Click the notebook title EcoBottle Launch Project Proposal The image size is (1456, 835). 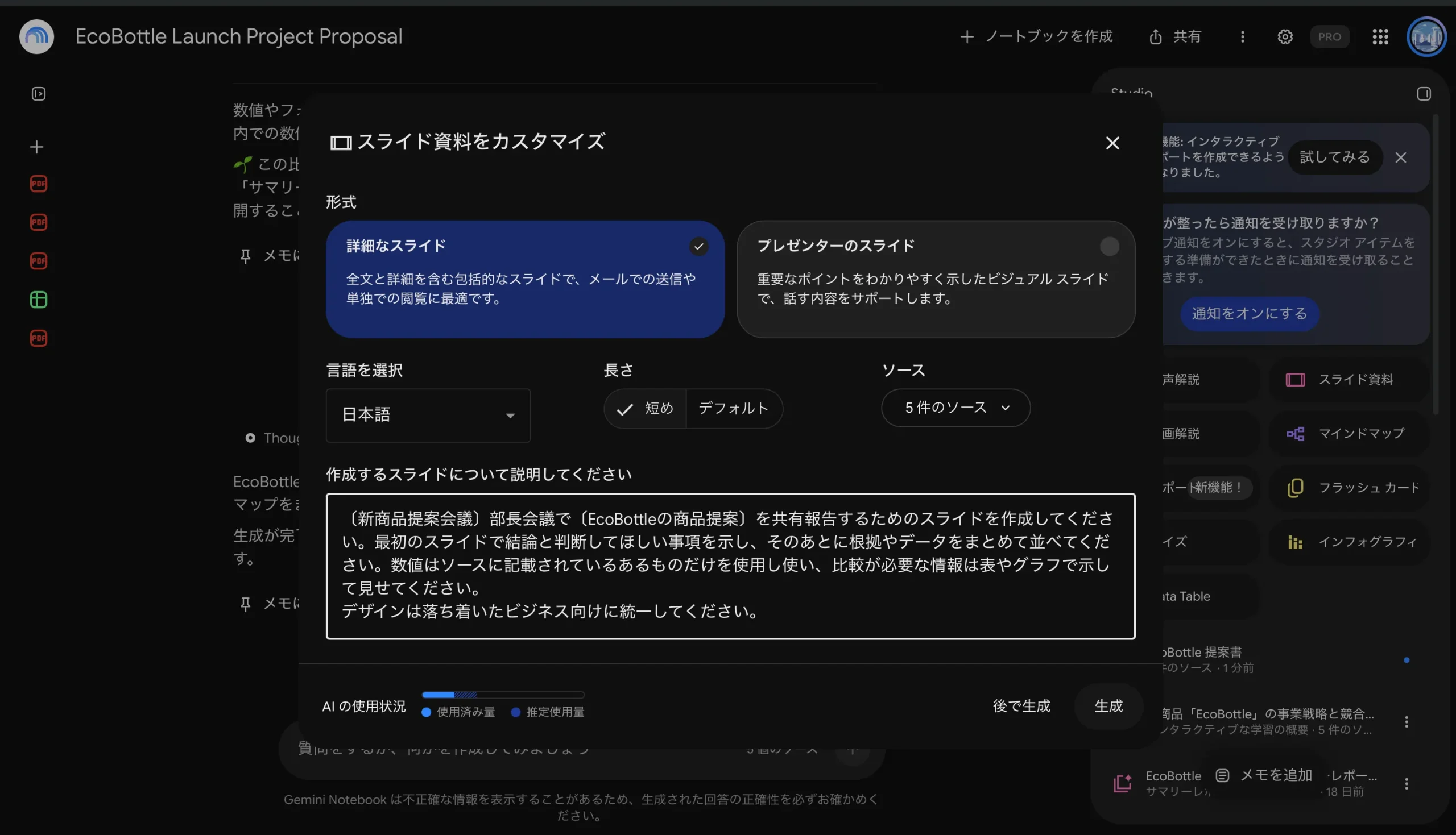pyautogui.click(x=239, y=37)
